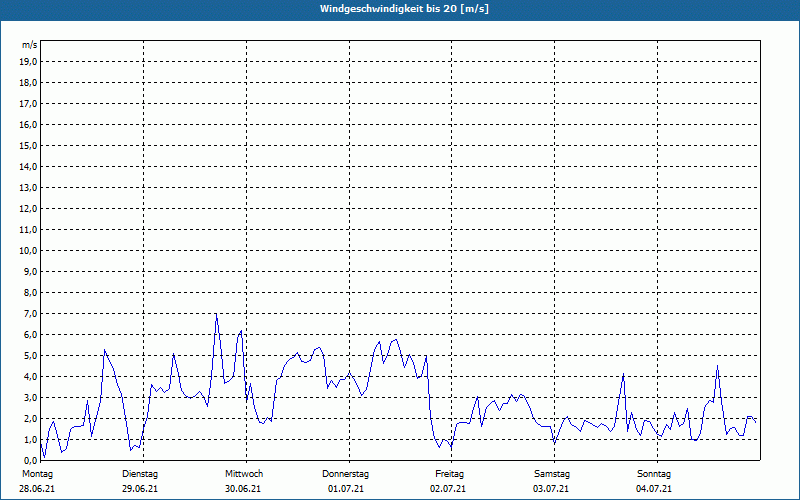Click the 'Donnerstag' day label
The image size is (800, 500).
(x=345, y=474)
